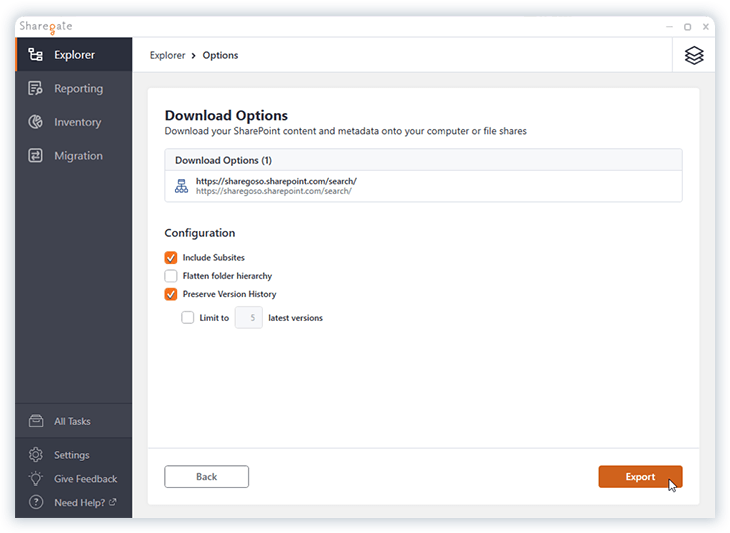This screenshot has width=730, height=533.
Task: Switch to Migration in the sidebar
Action: click(x=74, y=155)
